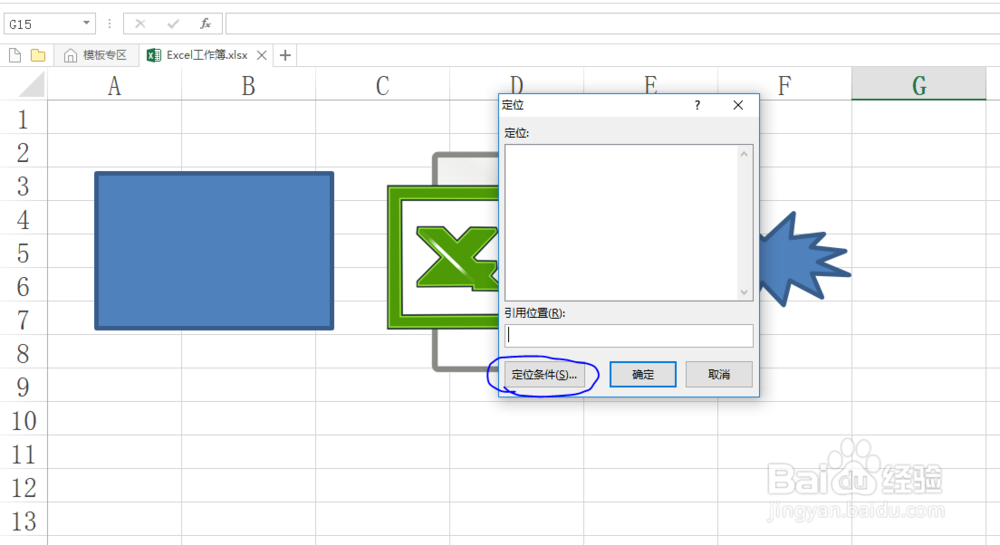Click the 引用位置 reference input field
This screenshot has height=545, width=1000.
pyautogui.click(x=629, y=336)
